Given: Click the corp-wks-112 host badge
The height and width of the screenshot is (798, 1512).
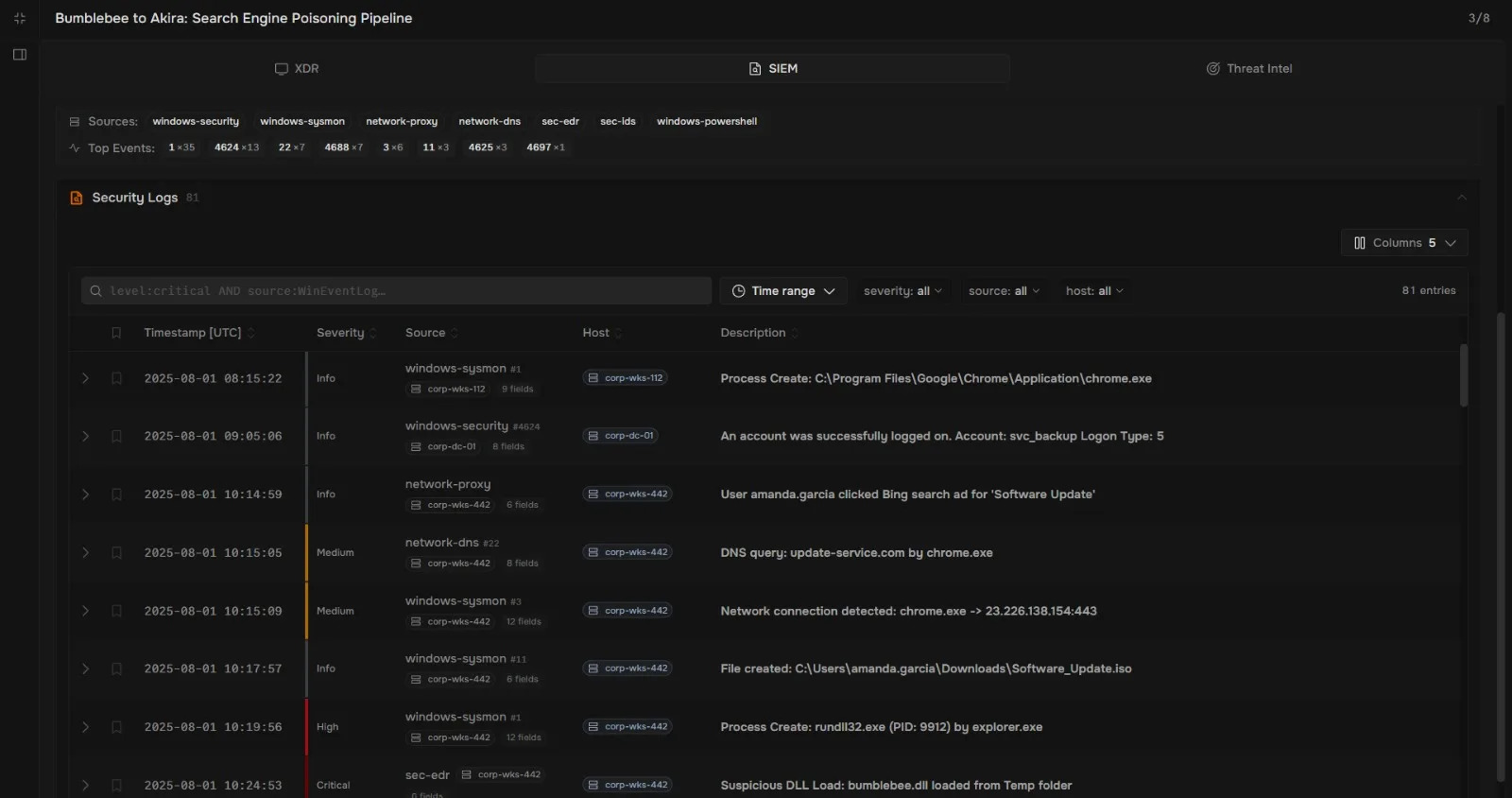Looking at the screenshot, I should [x=627, y=378].
